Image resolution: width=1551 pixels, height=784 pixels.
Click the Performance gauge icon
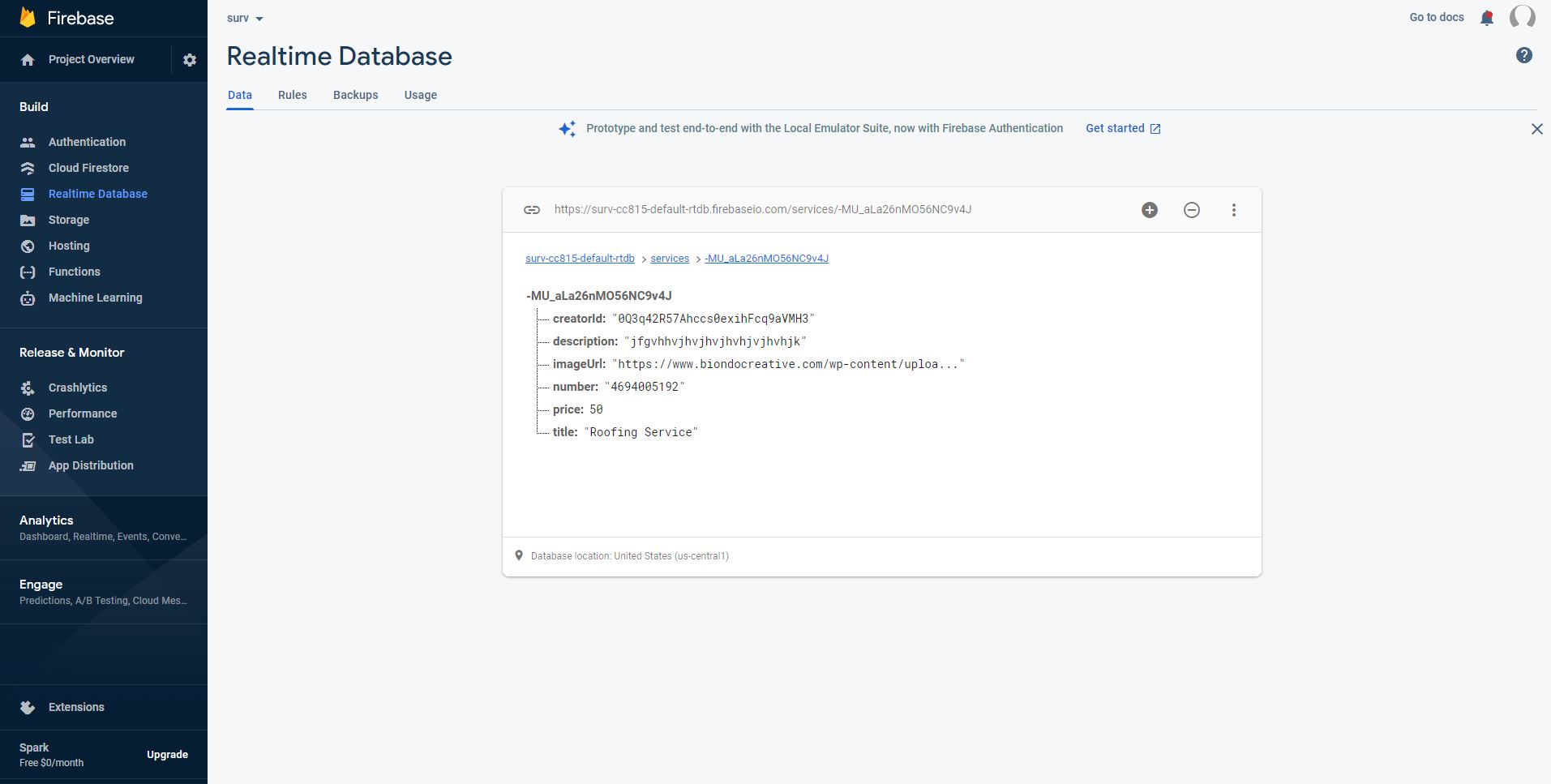tap(28, 413)
